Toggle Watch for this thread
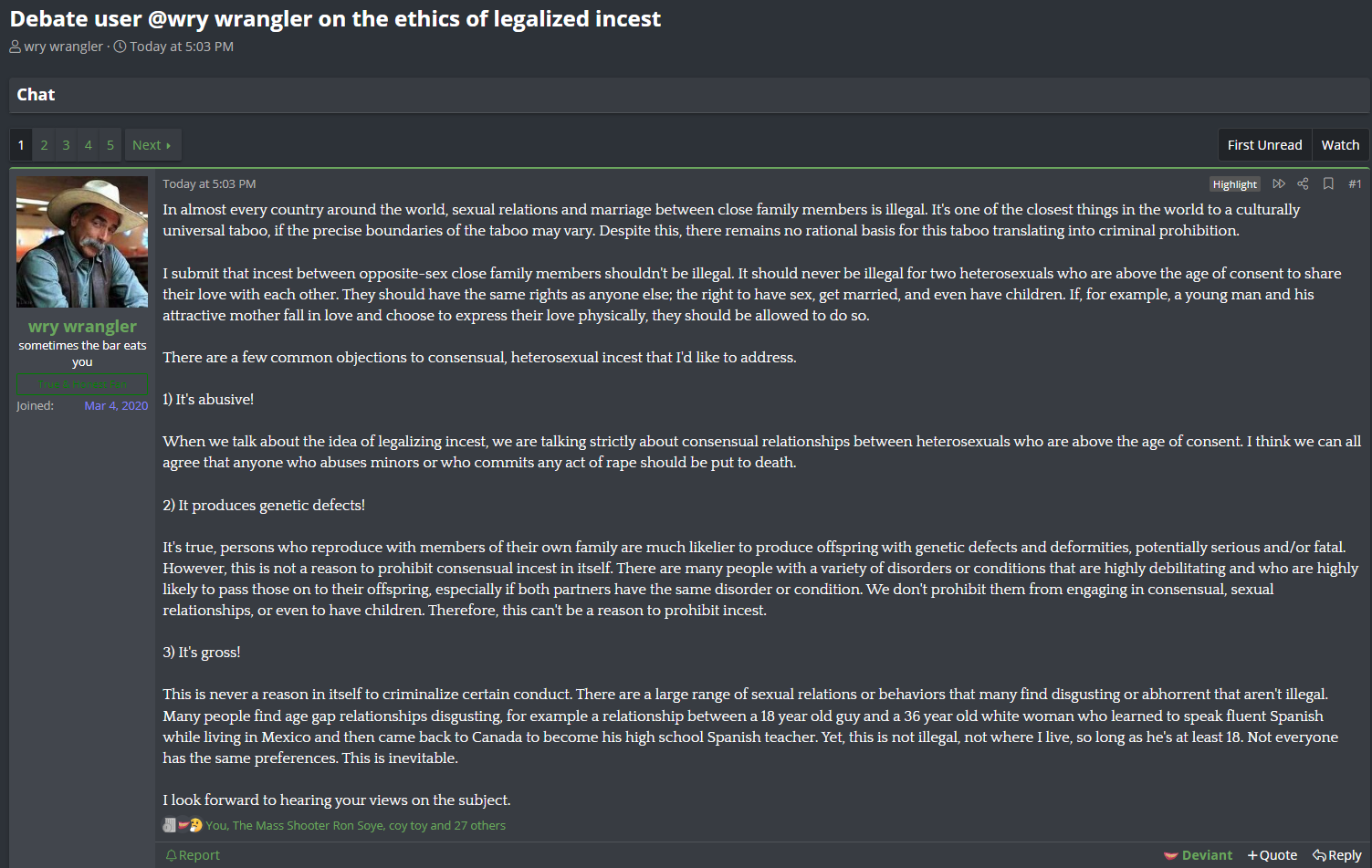Image resolution: width=1372 pixels, height=868 pixels. click(1340, 145)
